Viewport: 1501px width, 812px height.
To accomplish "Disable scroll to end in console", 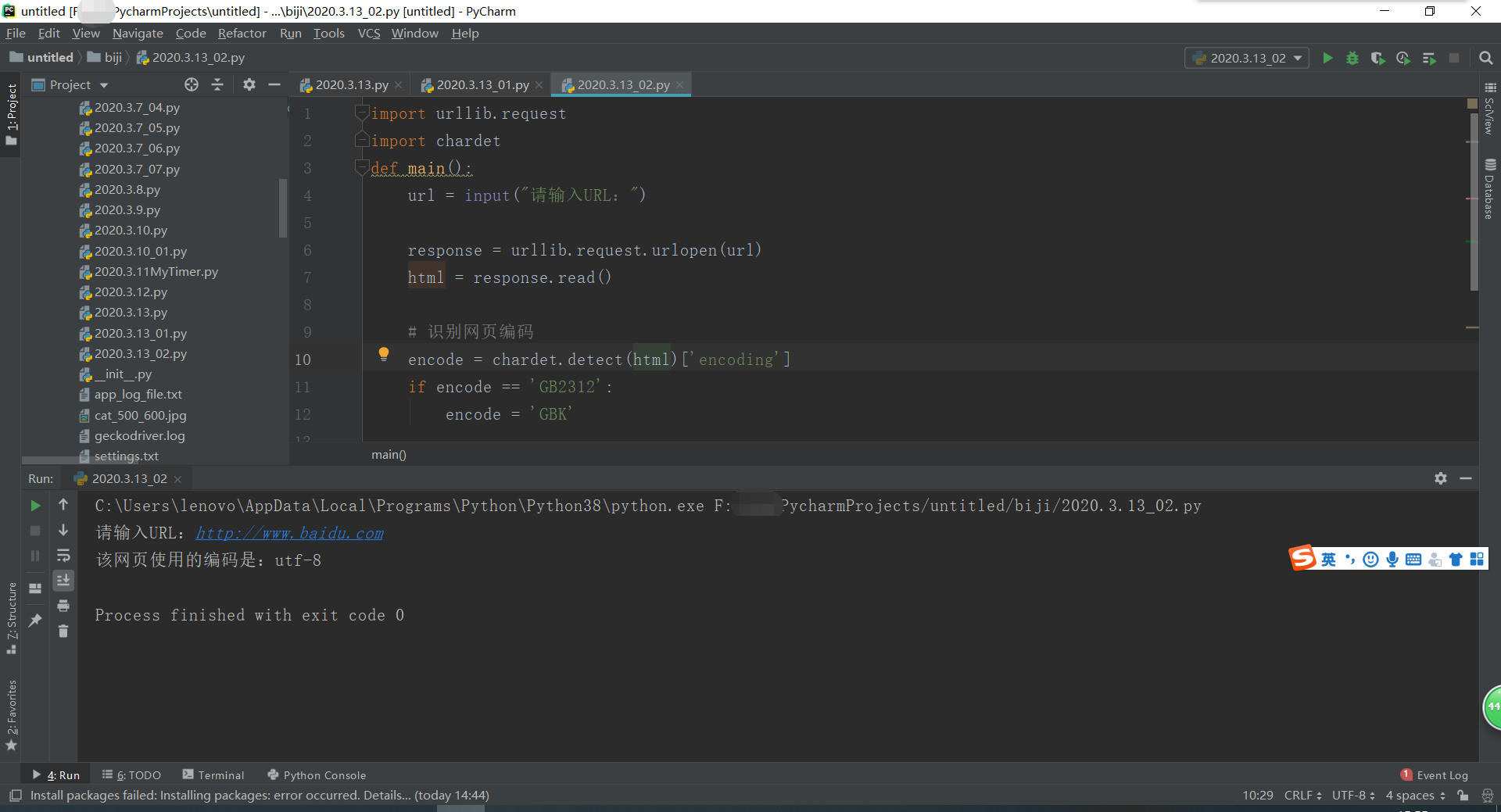I will [63, 581].
